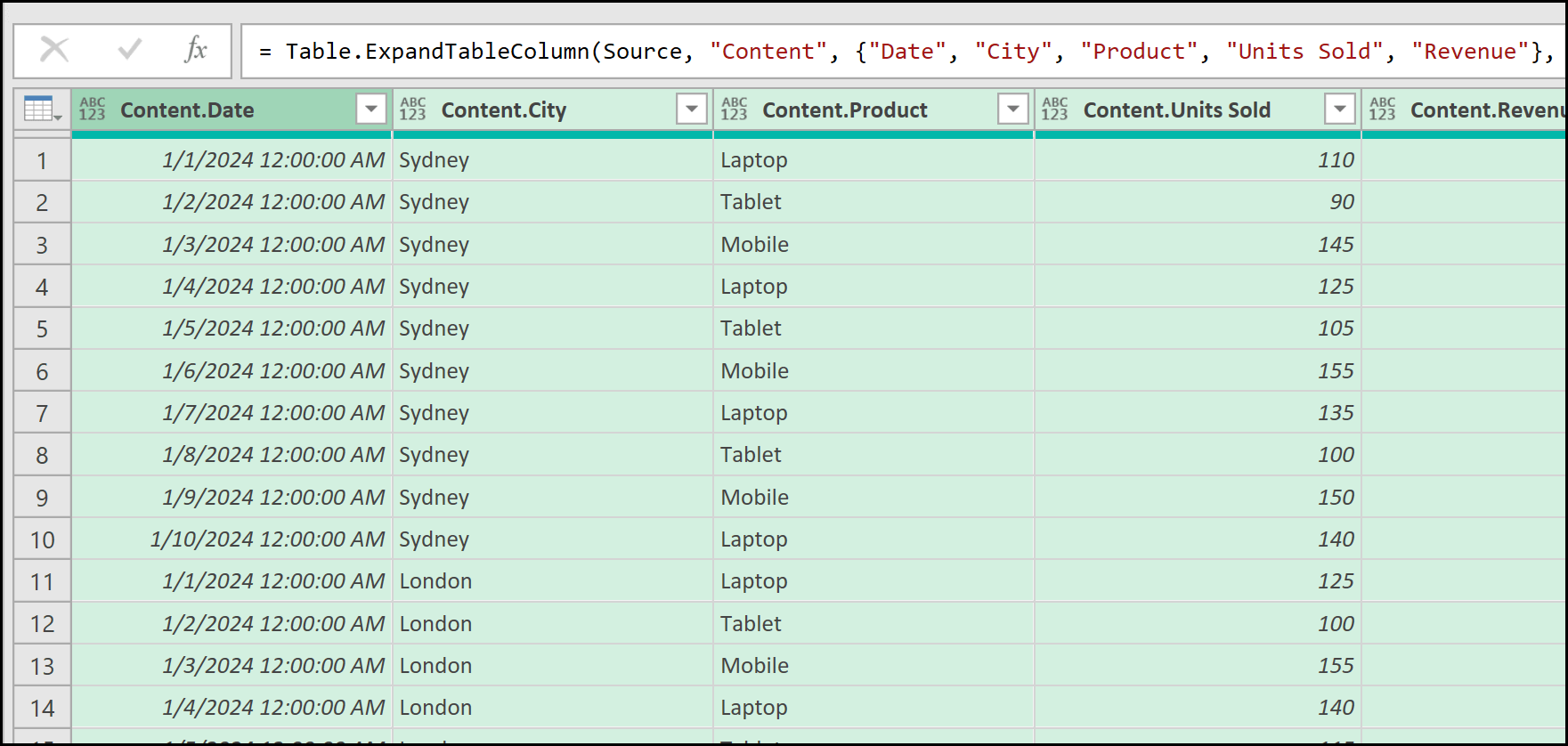Click the confirm formula checkmark icon

130,50
